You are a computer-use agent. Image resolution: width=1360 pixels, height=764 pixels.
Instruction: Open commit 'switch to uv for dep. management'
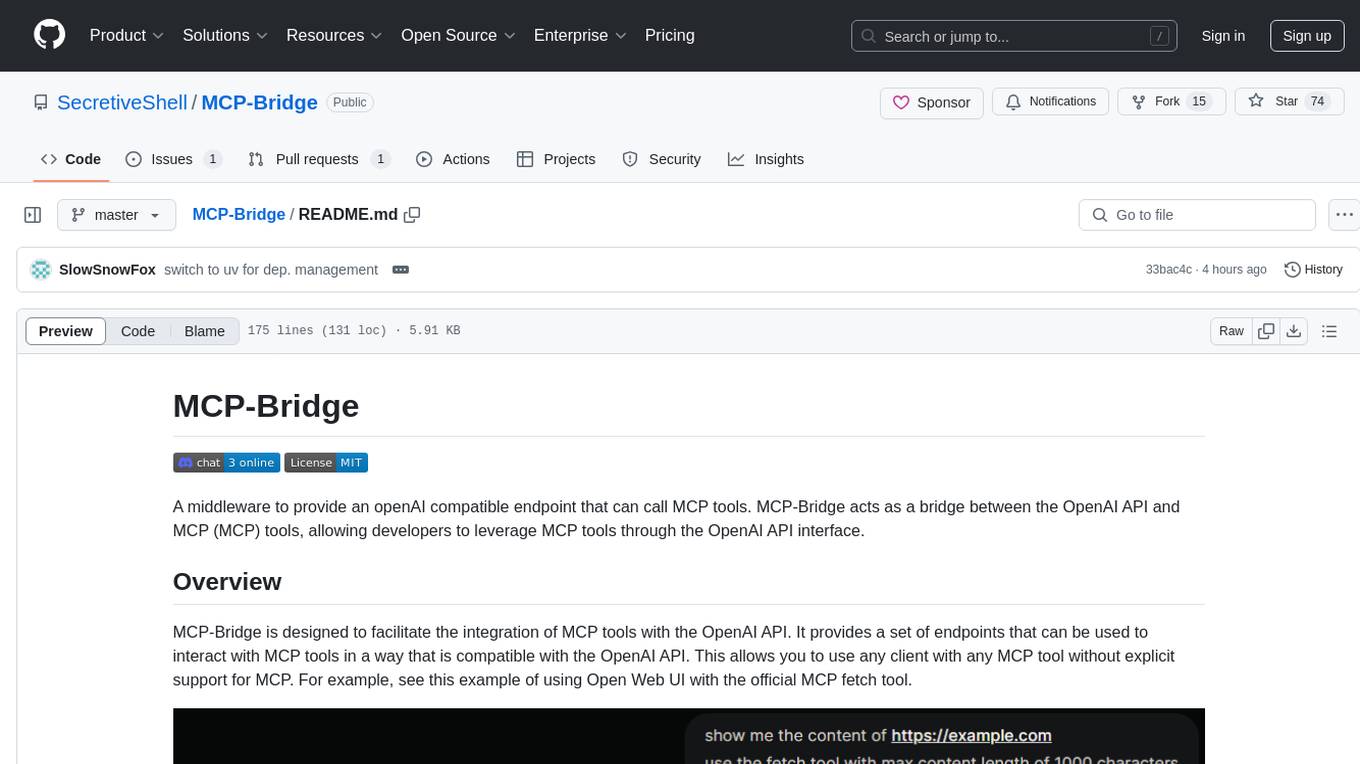pos(271,270)
